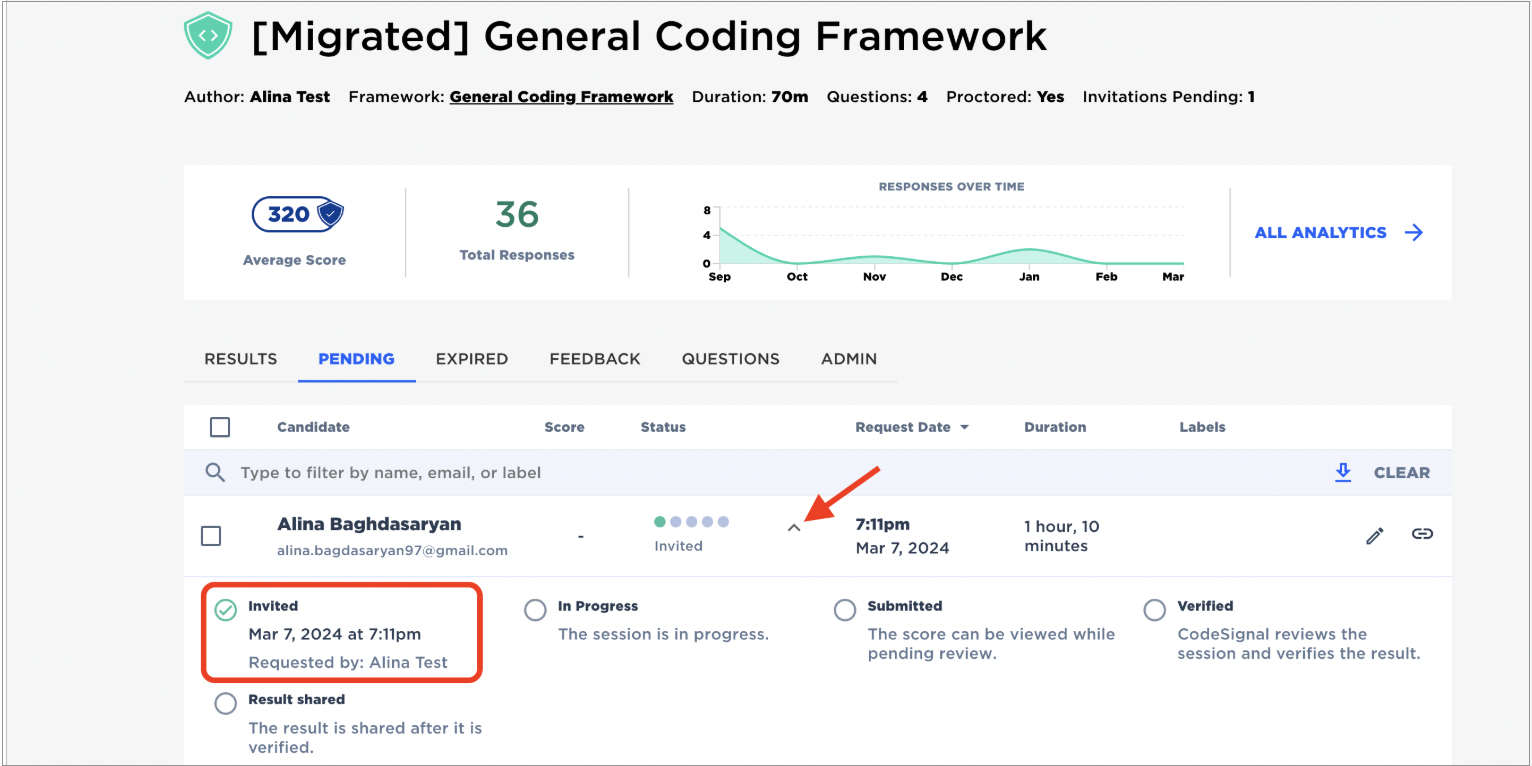
Task: Click the Author Alina Test text
Action: coord(257,97)
